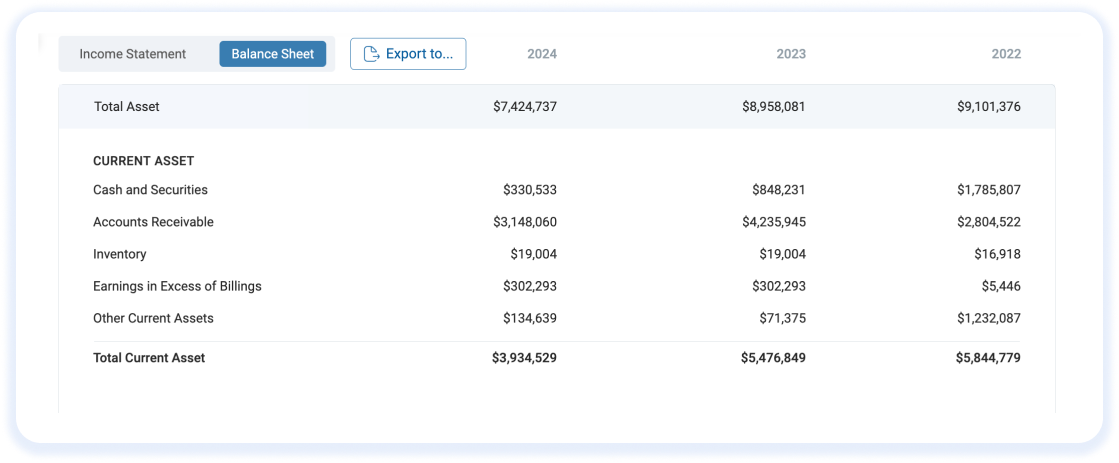Select the Accounts Receivable row label
The image size is (1119, 463).
(x=153, y=222)
